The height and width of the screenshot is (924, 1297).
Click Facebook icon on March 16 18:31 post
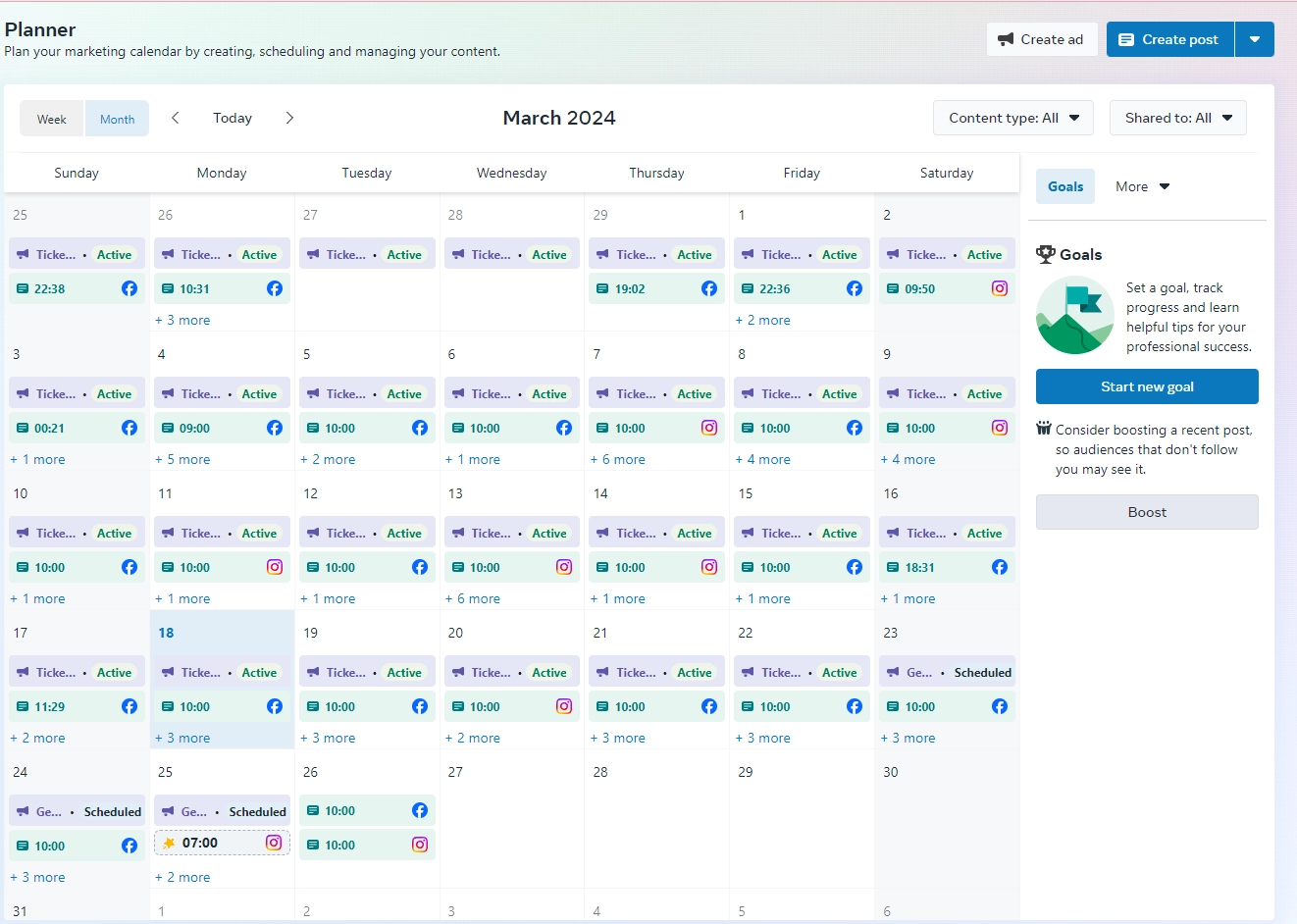coord(1000,567)
